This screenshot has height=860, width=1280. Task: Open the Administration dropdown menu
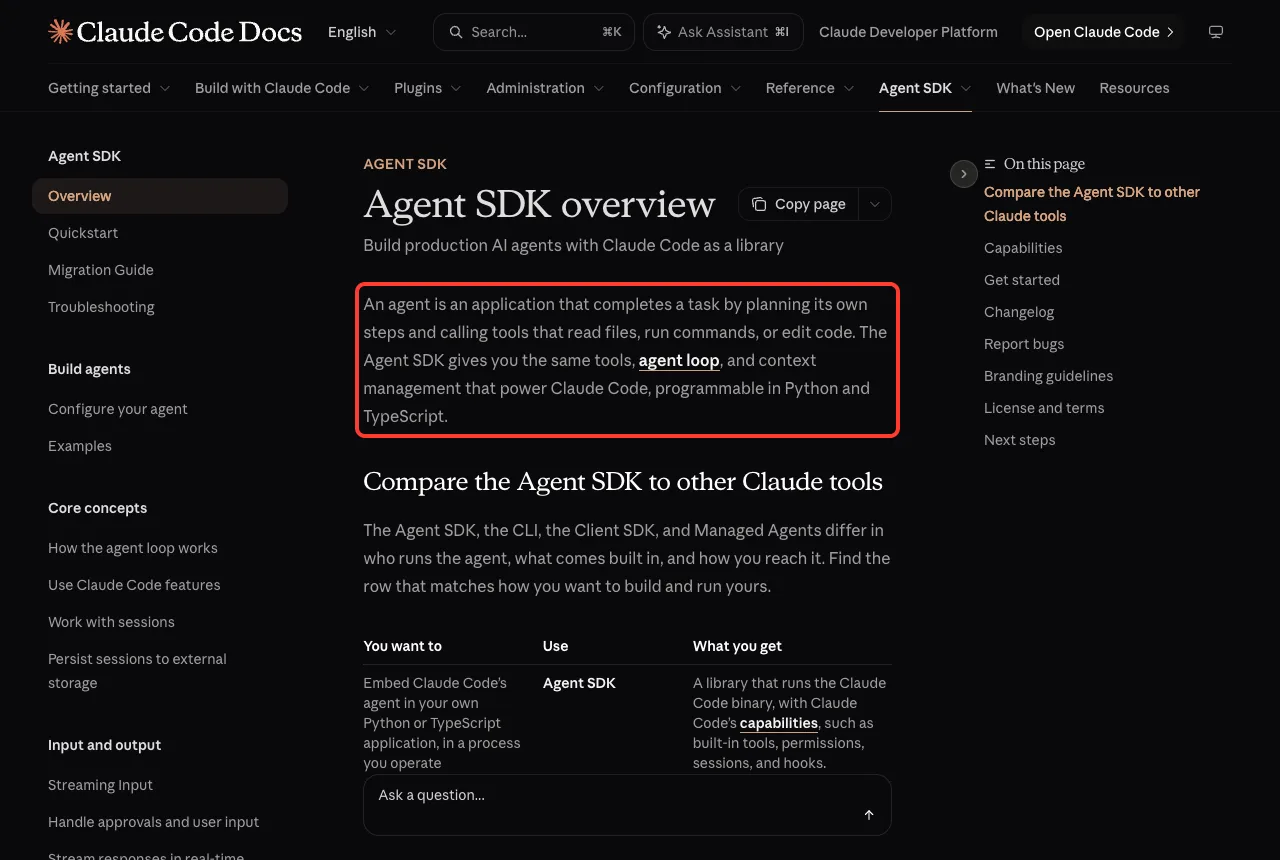pos(545,88)
